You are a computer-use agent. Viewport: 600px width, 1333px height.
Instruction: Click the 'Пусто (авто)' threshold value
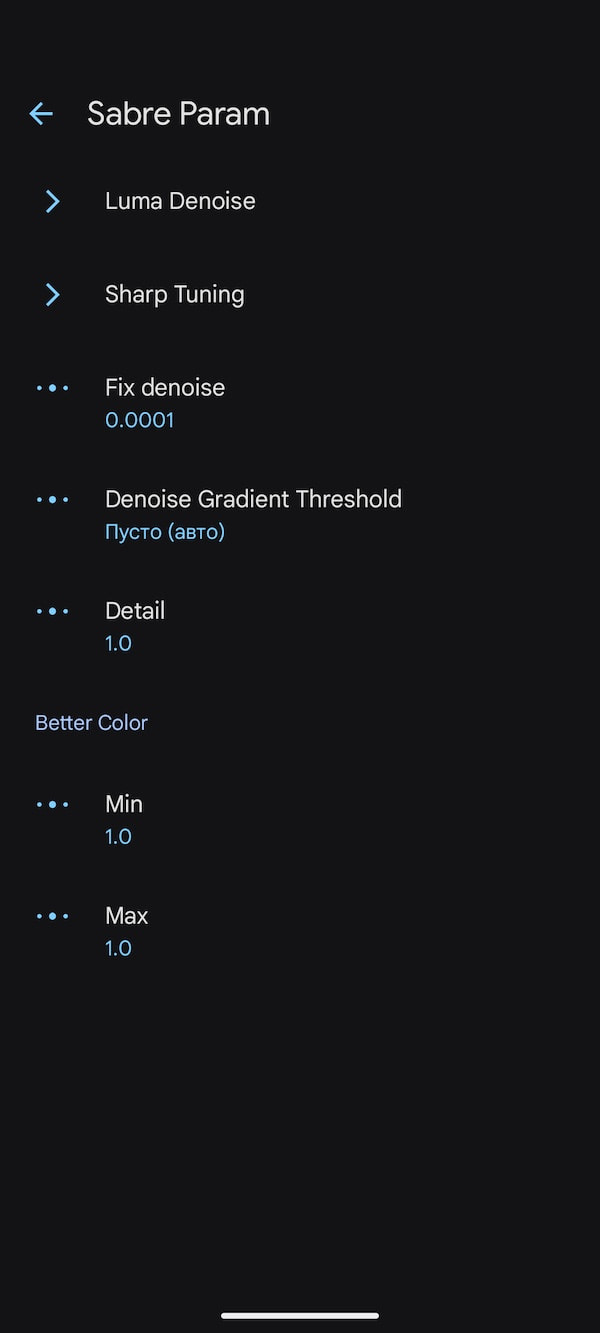tap(164, 531)
